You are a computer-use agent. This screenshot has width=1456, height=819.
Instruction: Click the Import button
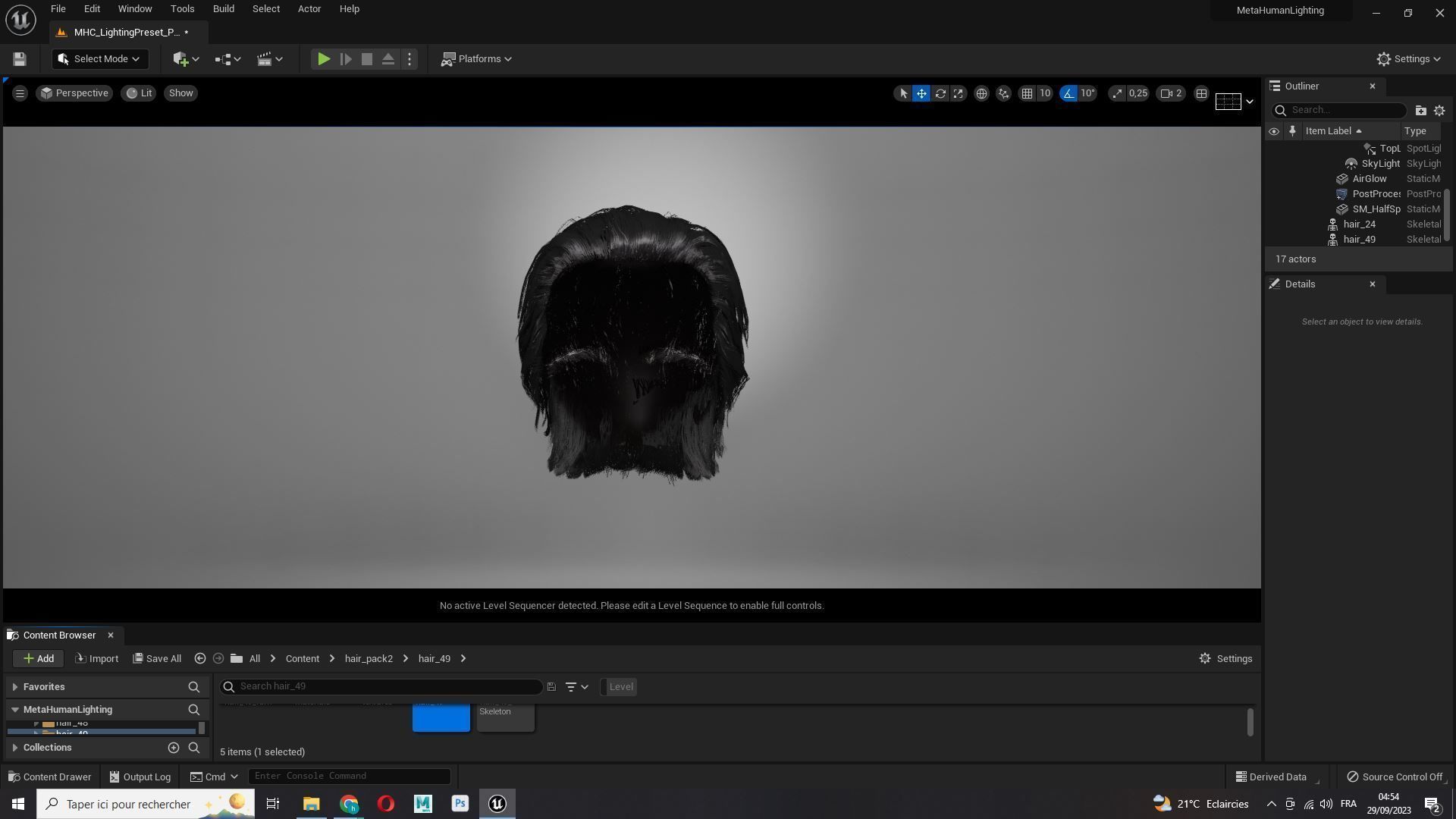pyautogui.click(x=97, y=659)
